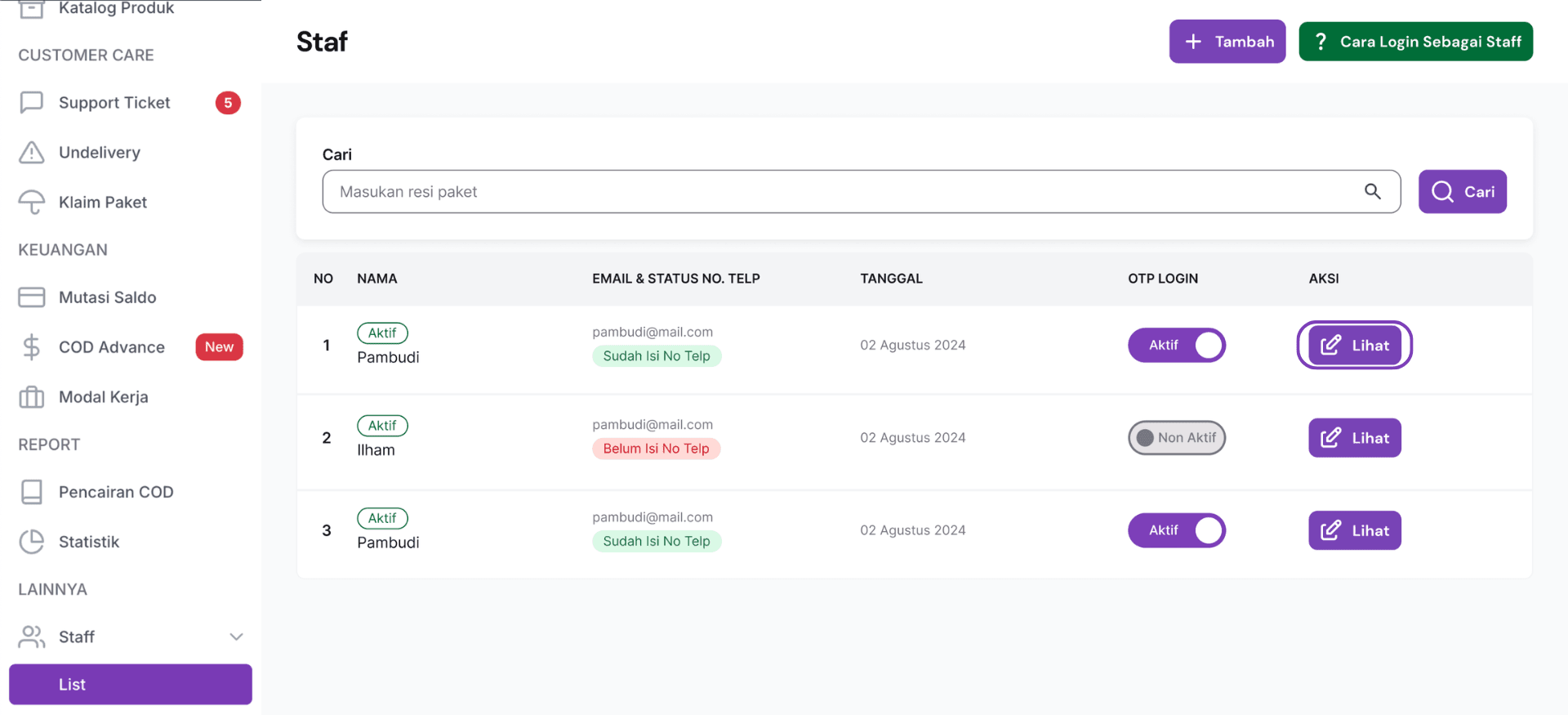
Task: Click the Klaim Paket umbrella icon
Action: pos(31,203)
